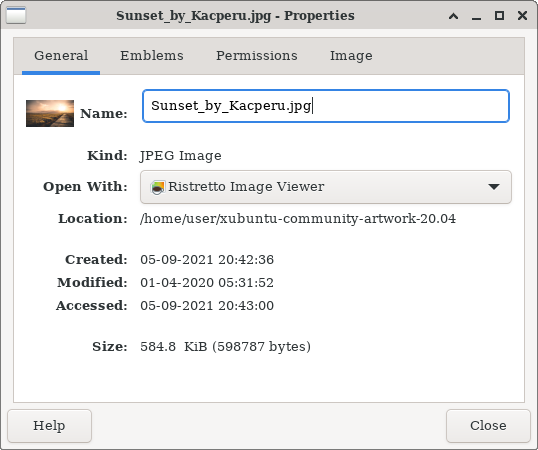Screen dimensions: 538x450
Task: Select the sunset image file thumbnail
Action: pyautogui.click(x=50, y=113)
